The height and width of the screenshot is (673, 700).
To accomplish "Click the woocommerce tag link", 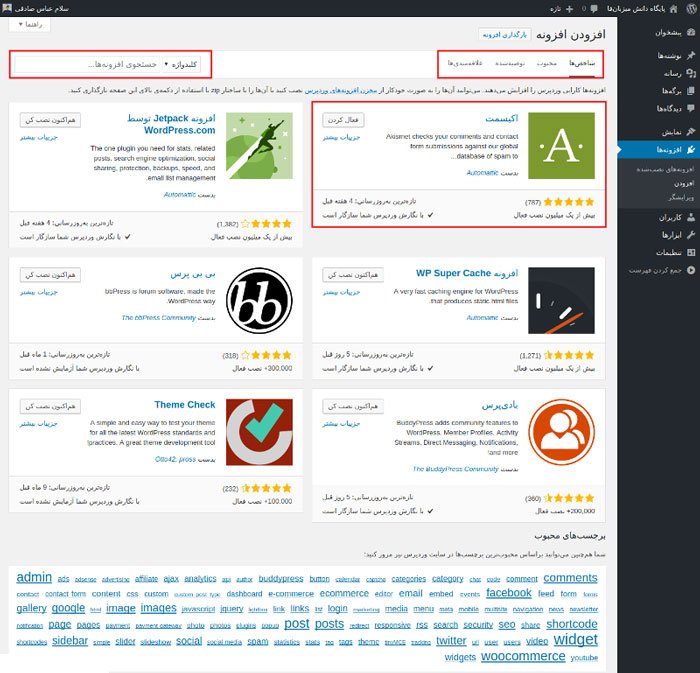I will click(522, 656).
